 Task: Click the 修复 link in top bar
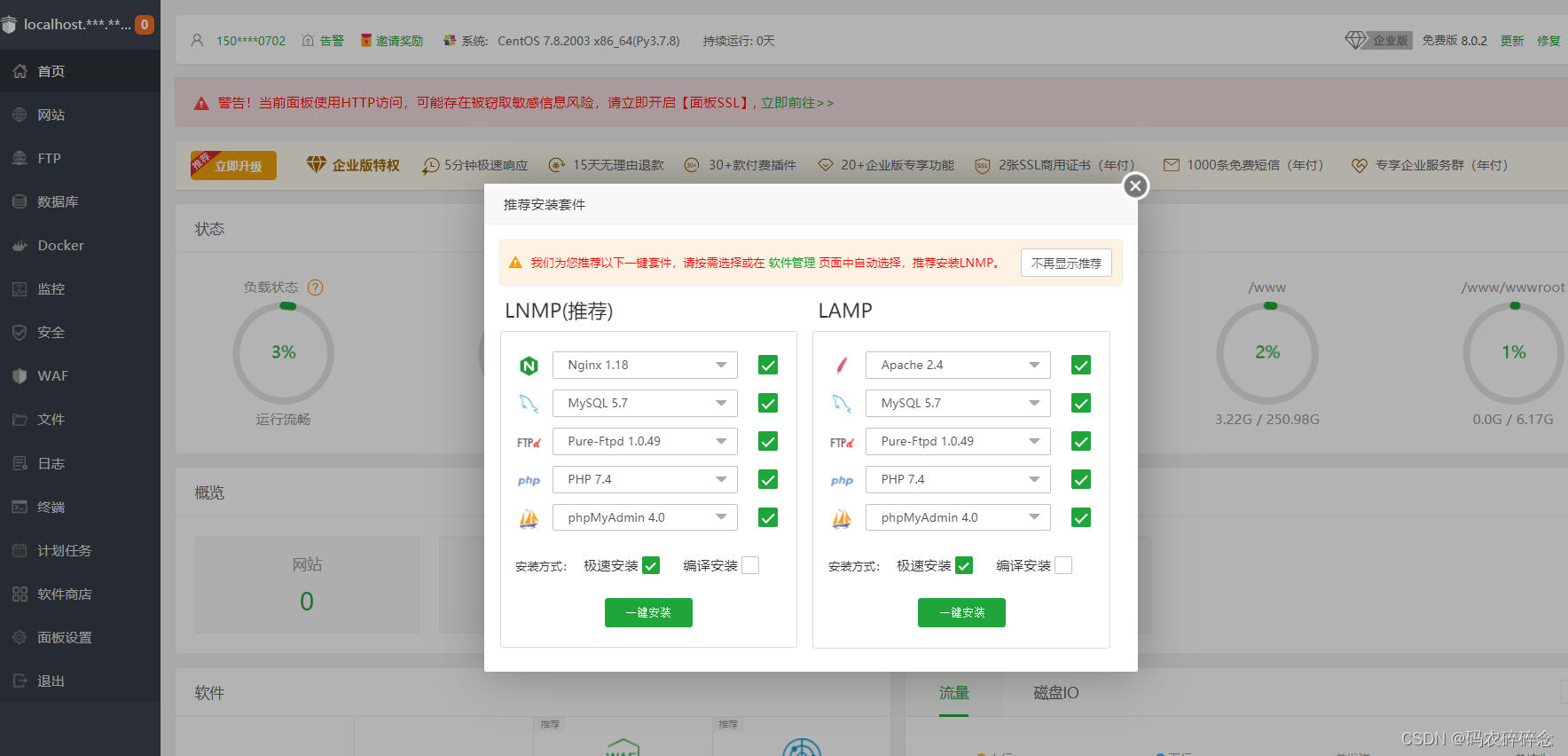(1548, 41)
